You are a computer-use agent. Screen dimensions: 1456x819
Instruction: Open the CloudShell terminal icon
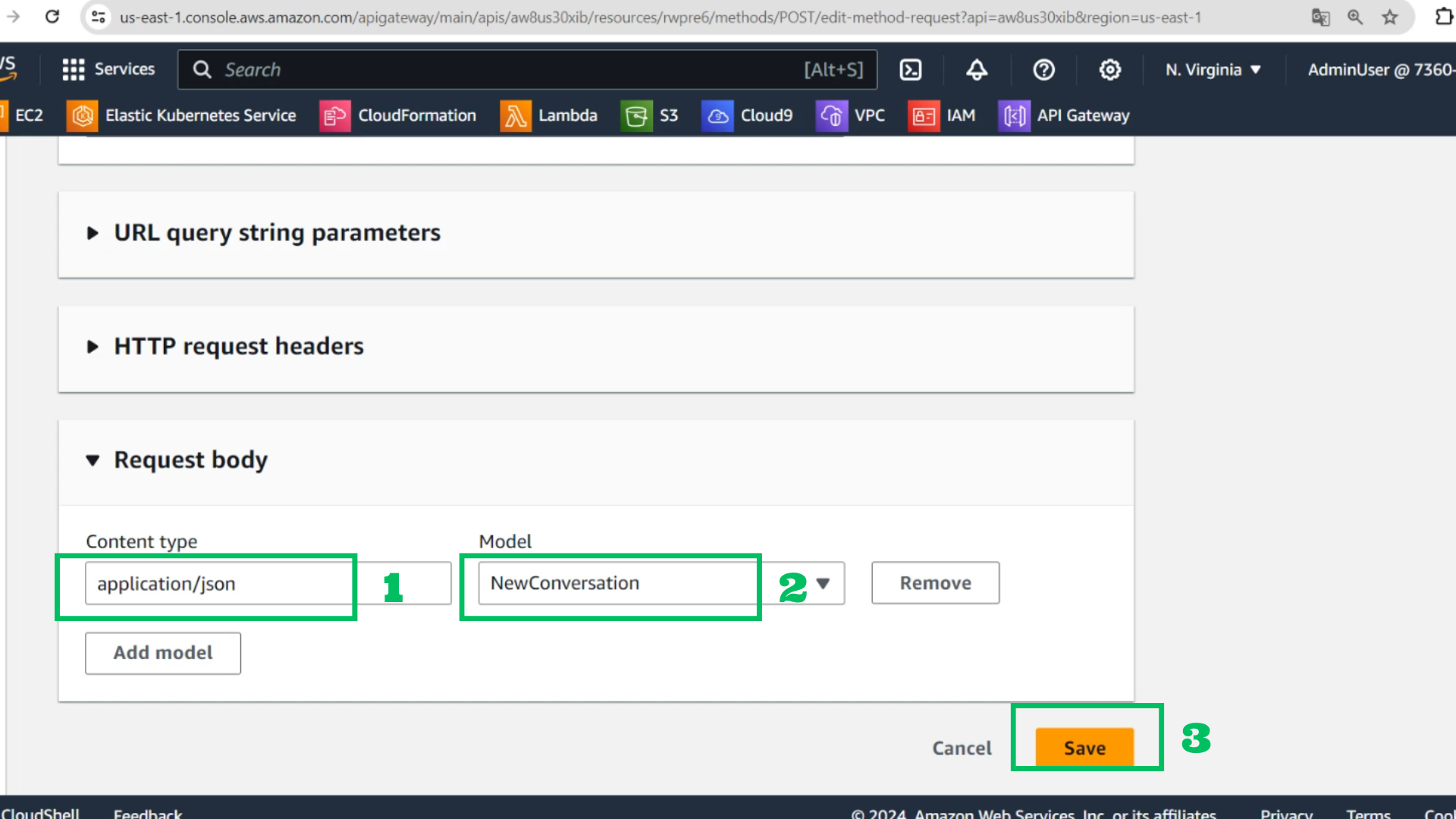pos(910,70)
